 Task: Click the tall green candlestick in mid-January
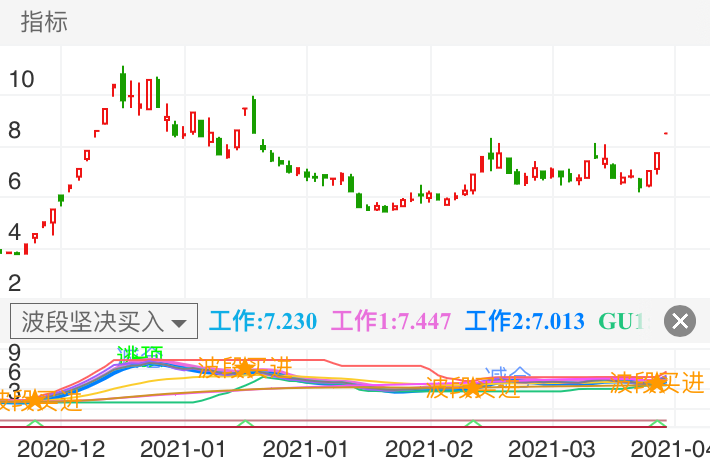pyautogui.click(x=254, y=114)
